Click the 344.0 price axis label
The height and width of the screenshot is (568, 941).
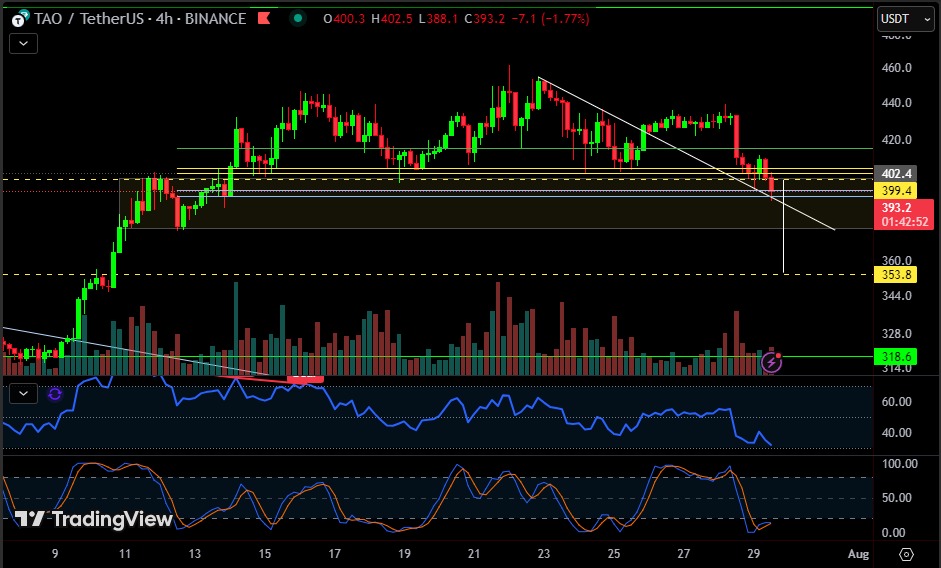click(897, 295)
